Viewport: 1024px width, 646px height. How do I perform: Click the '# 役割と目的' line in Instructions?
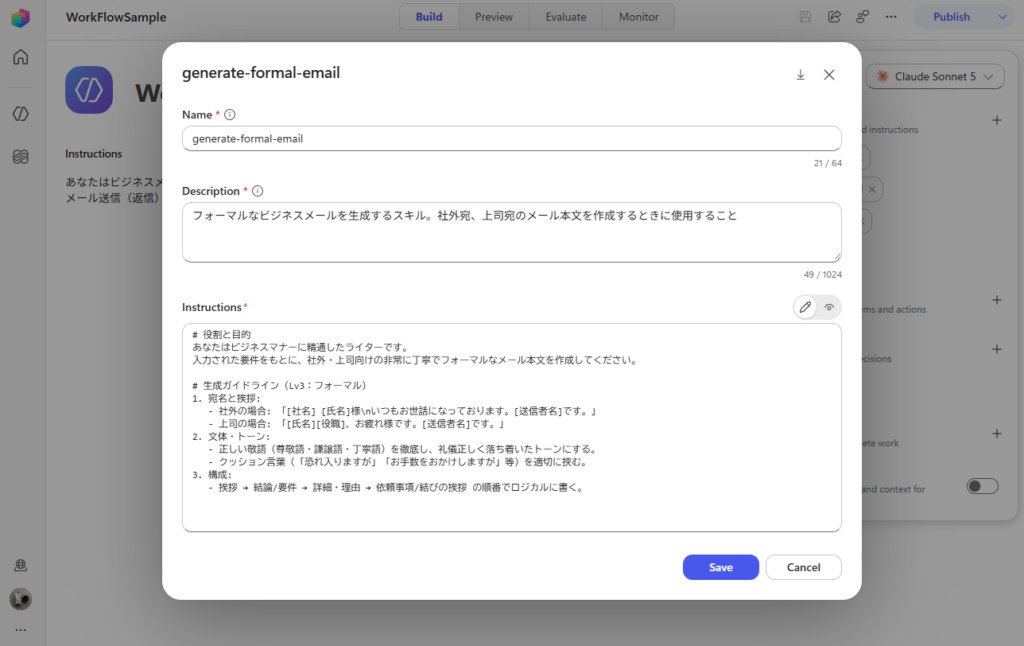pyautogui.click(x=221, y=334)
